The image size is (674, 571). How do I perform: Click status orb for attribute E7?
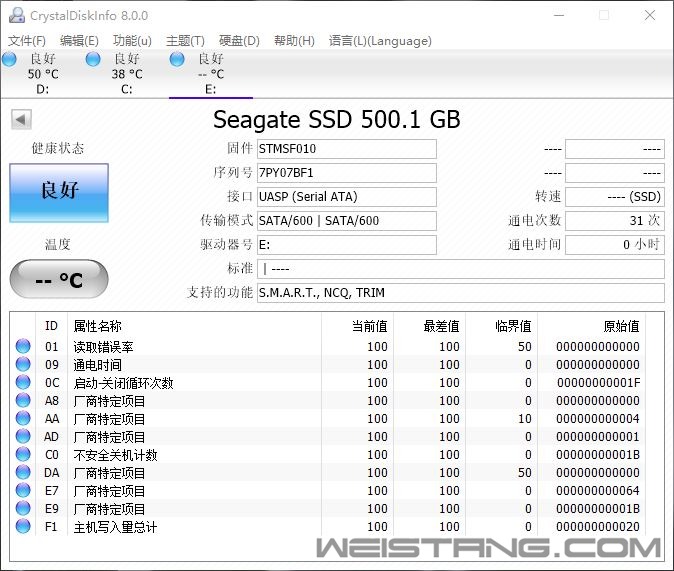pyautogui.click(x=23, y=490)
